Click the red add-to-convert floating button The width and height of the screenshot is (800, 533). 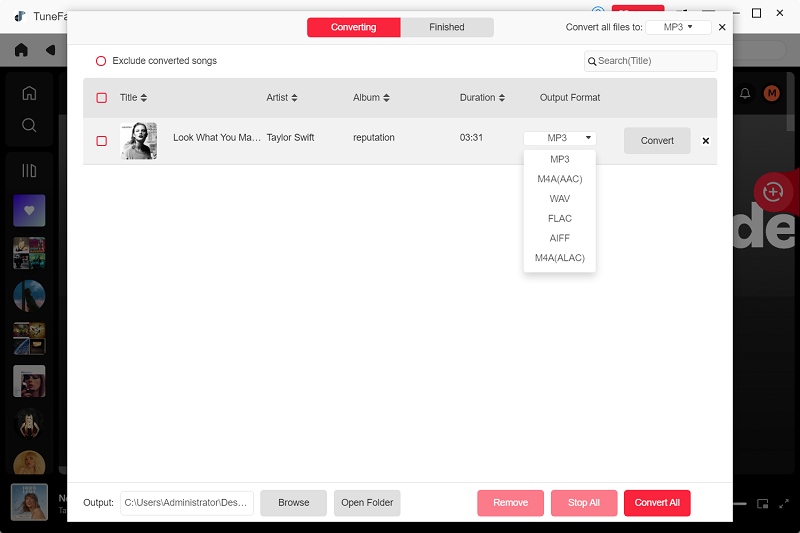772,192
